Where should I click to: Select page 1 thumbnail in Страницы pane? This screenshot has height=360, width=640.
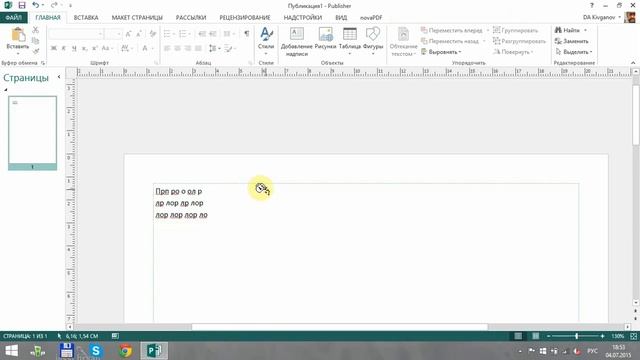pos(33,133)
